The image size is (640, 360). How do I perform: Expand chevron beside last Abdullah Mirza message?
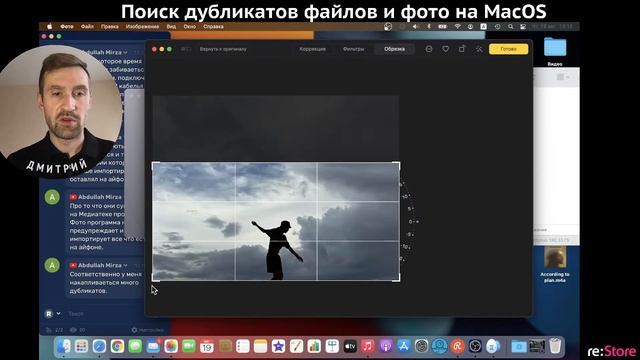(125, 265)
